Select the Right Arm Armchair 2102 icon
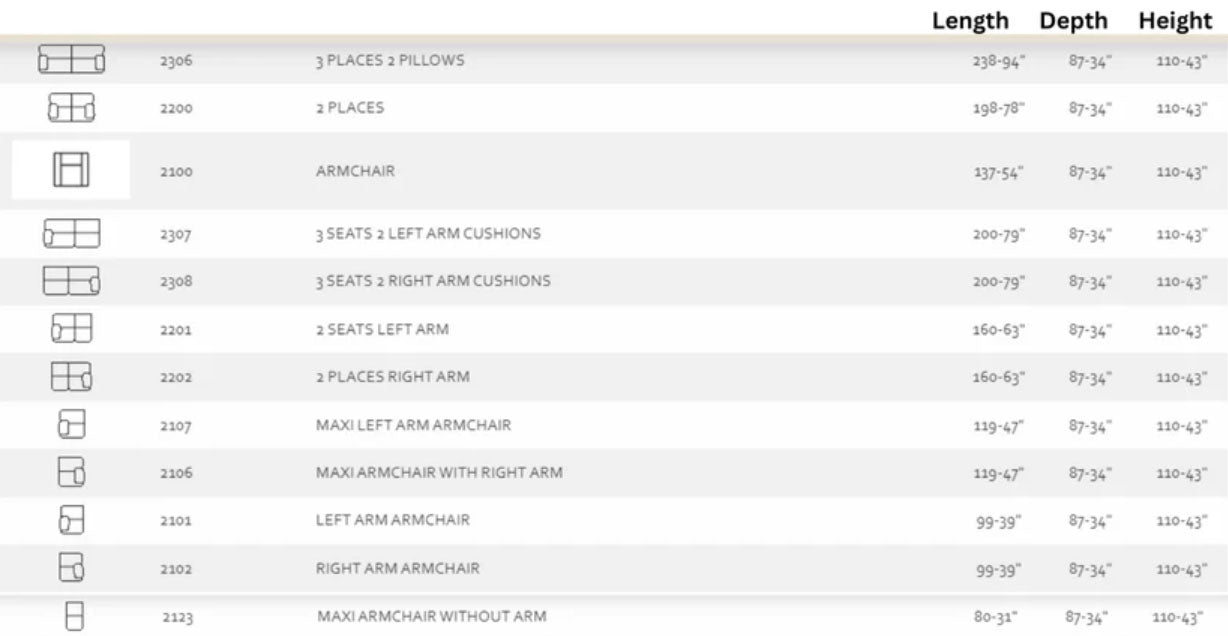This screenshot has width=1228, height=636. point(71,568)
